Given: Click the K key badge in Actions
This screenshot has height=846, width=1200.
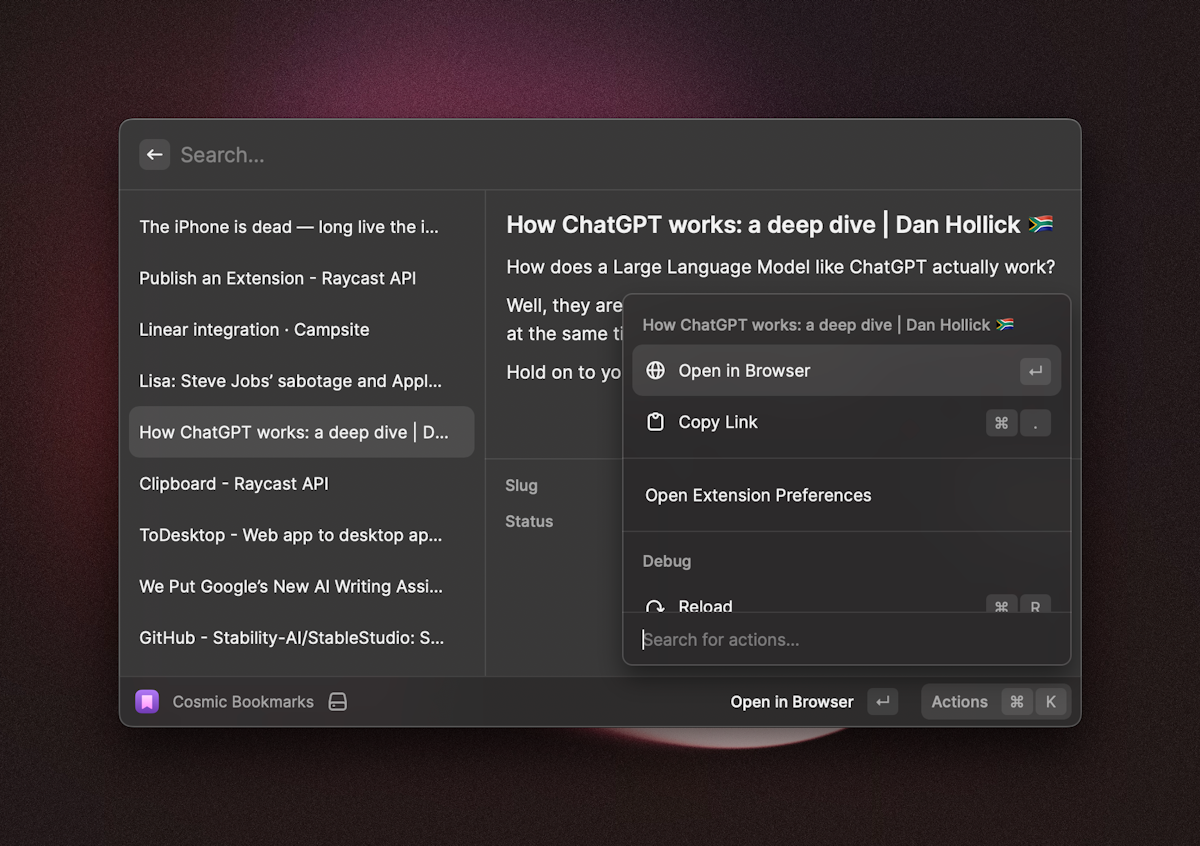Looking at the screenshot, I should pos(1050,702).
